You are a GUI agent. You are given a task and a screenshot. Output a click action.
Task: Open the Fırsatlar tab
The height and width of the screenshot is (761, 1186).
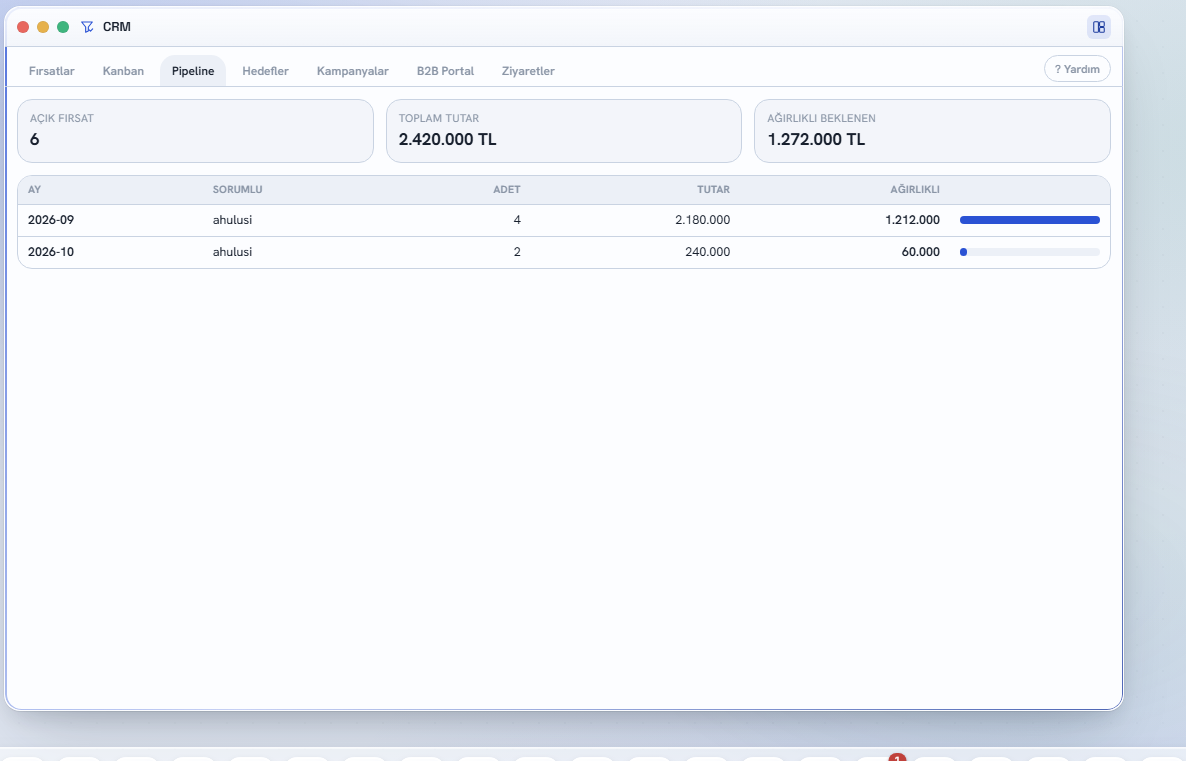(51, 71)
